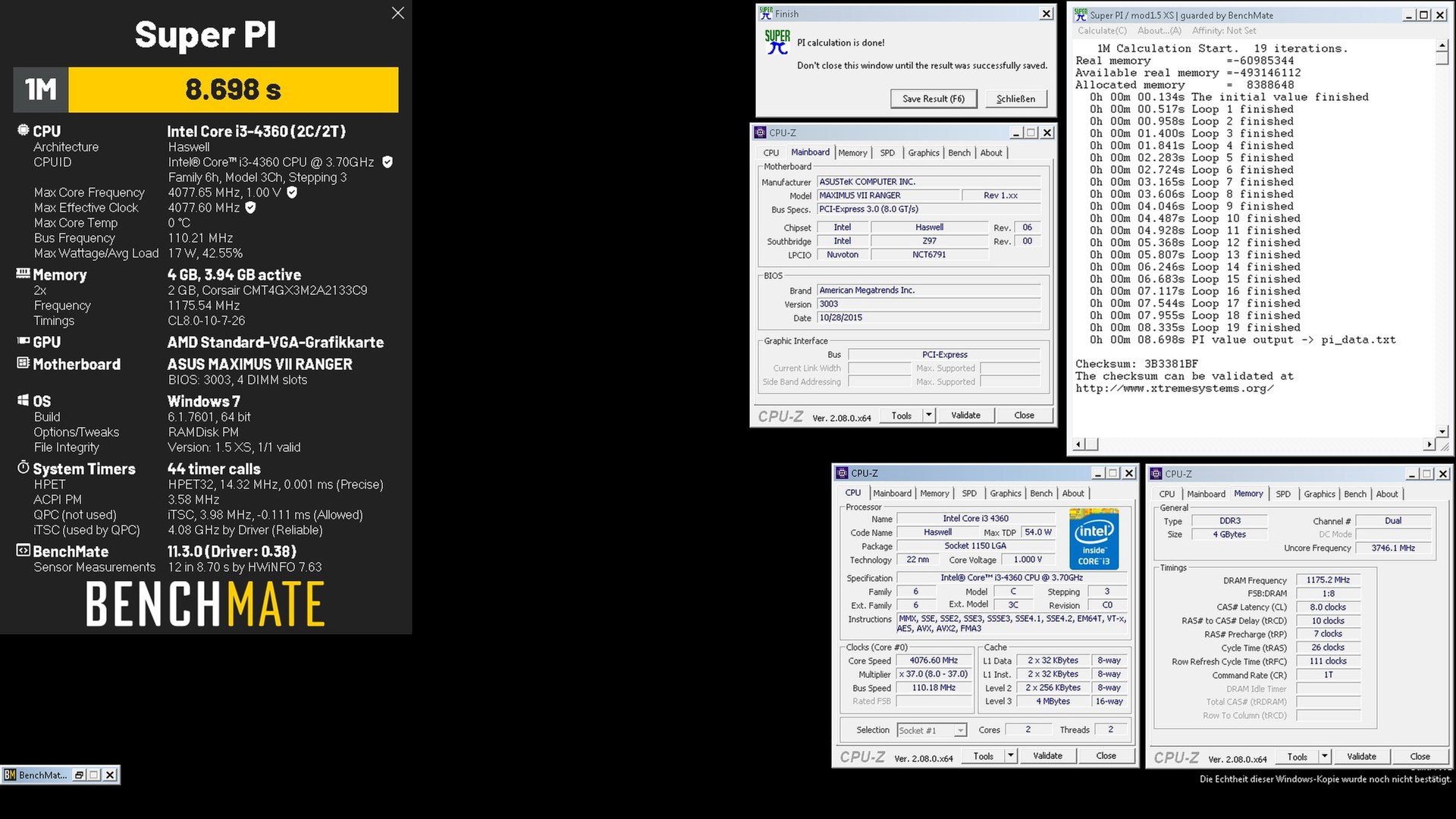Open SPD tab in CPU-Z Memory window
The height and width of the screenshot is (819, 1456).
coord(1282,494)
